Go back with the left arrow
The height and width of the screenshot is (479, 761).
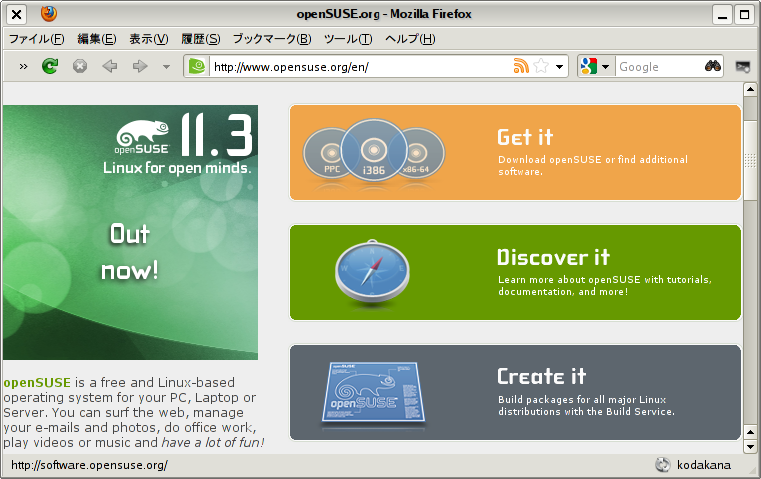pos(110,66)
